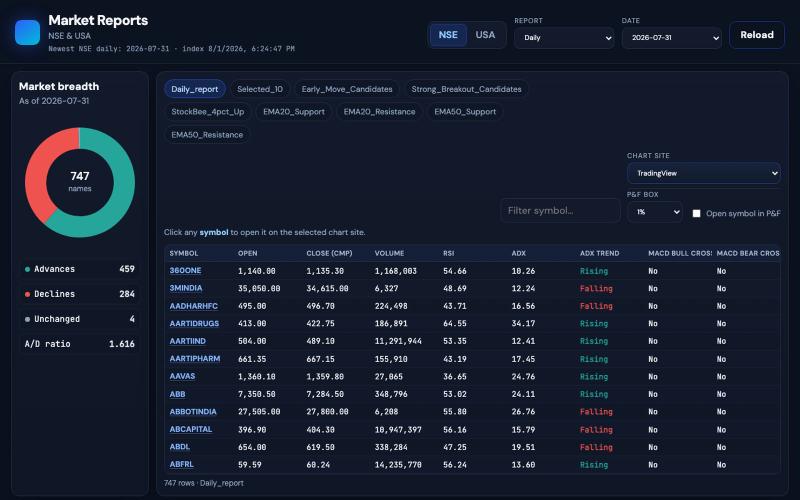Click 747 rows Daily_report footer text
Viewport: 800px width, 500px height.
[204, 483]
